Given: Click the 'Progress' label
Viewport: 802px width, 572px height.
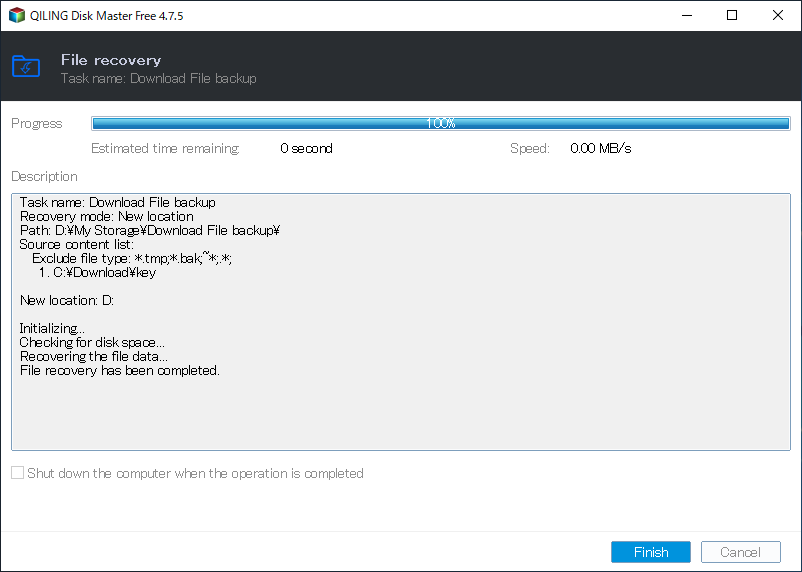Looking at the screenshot, I should pyautogui.click(x=37, y=123).
